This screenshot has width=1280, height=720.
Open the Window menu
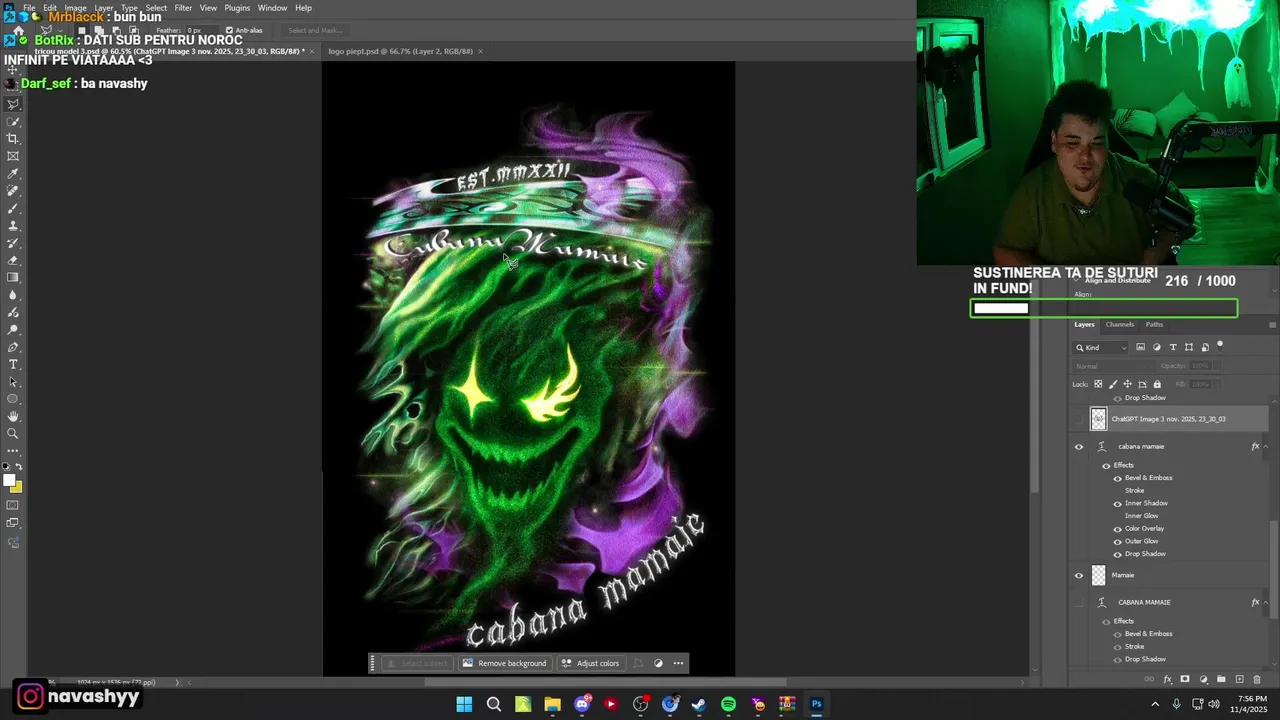272,8
